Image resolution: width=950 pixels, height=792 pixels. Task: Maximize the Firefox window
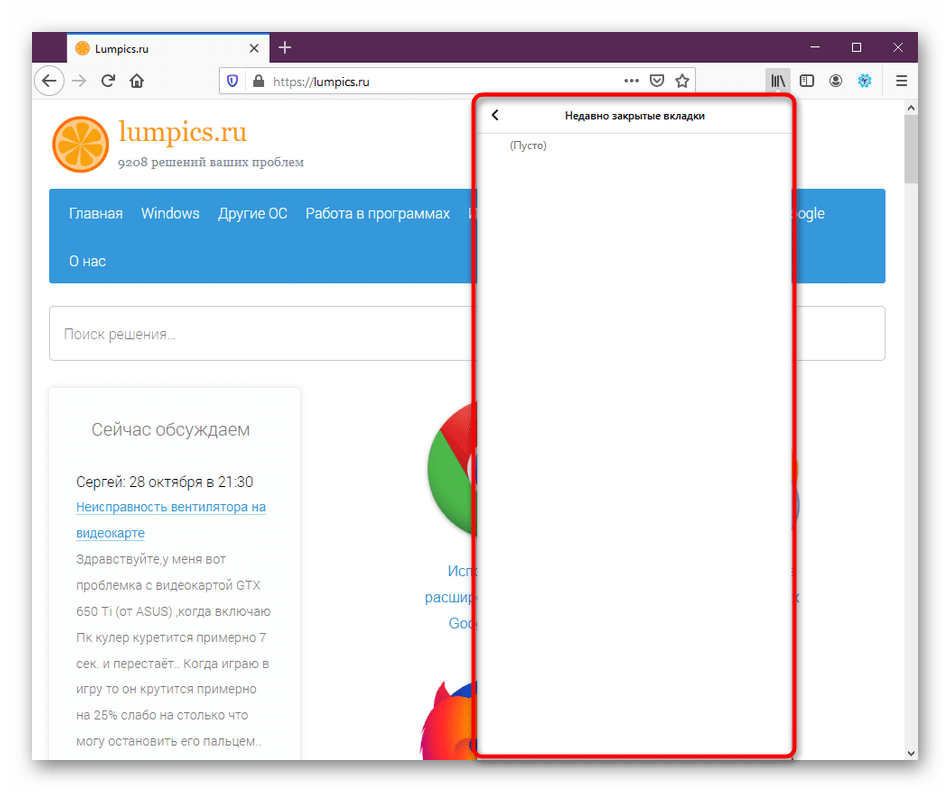[x=856, y=47]
